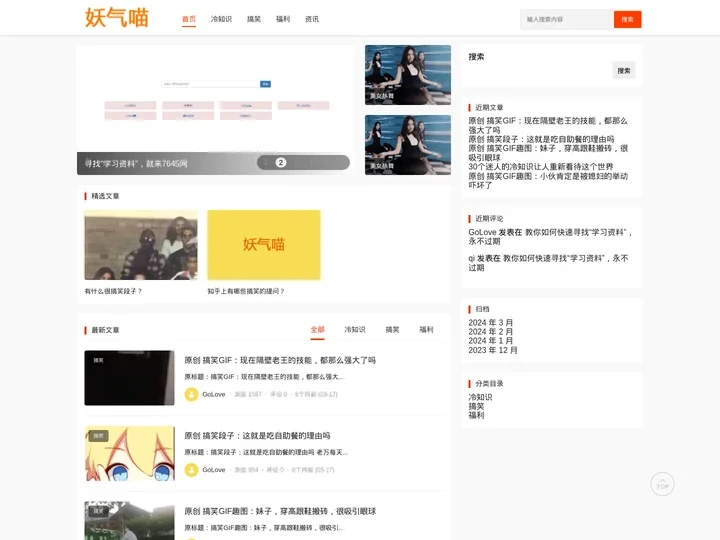Click GoLove avatar under 吃自助餐 article
720x540 pixels.
point(191,470)
